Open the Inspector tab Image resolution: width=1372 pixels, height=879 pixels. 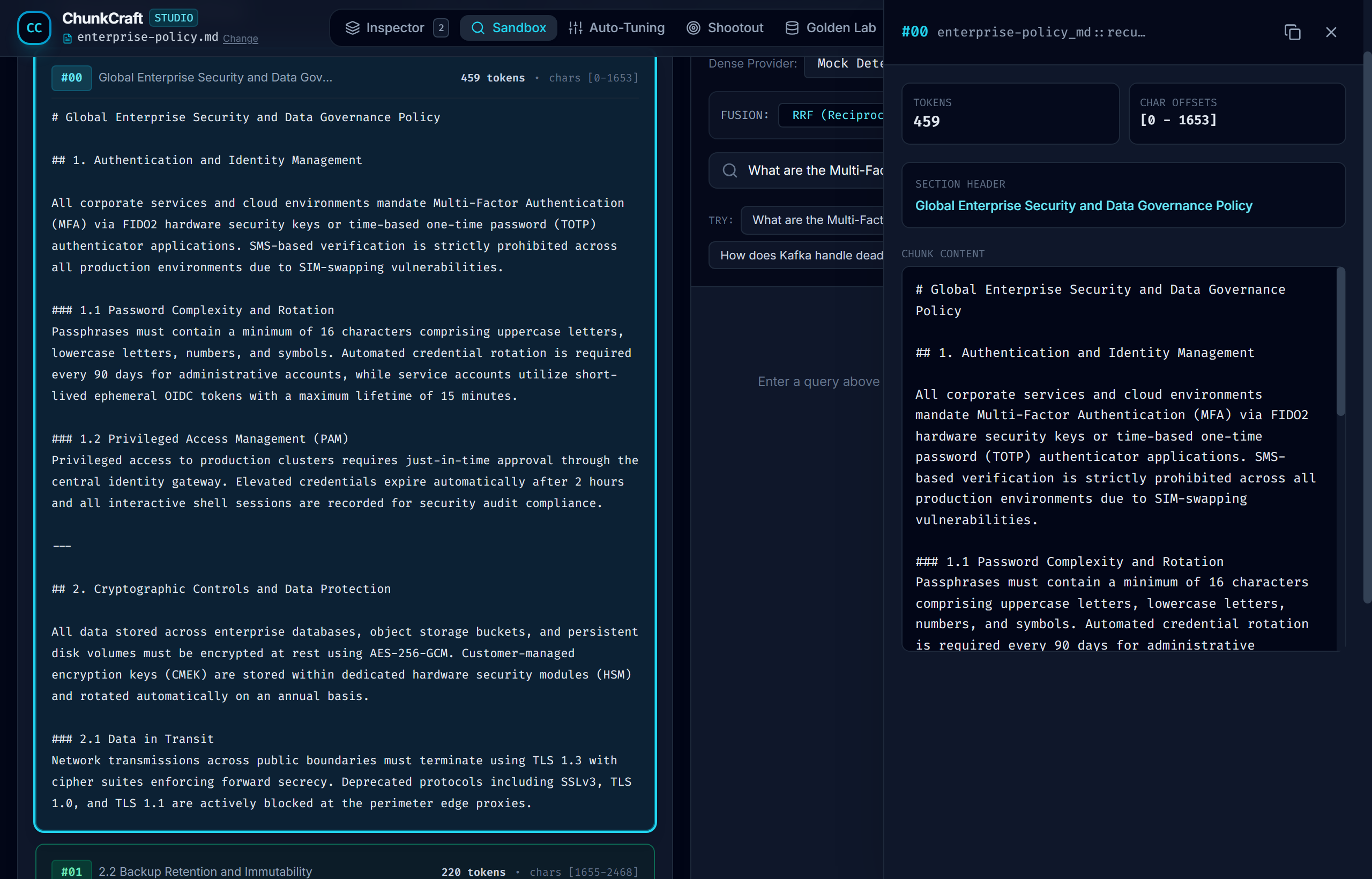[x=397, y=27]
